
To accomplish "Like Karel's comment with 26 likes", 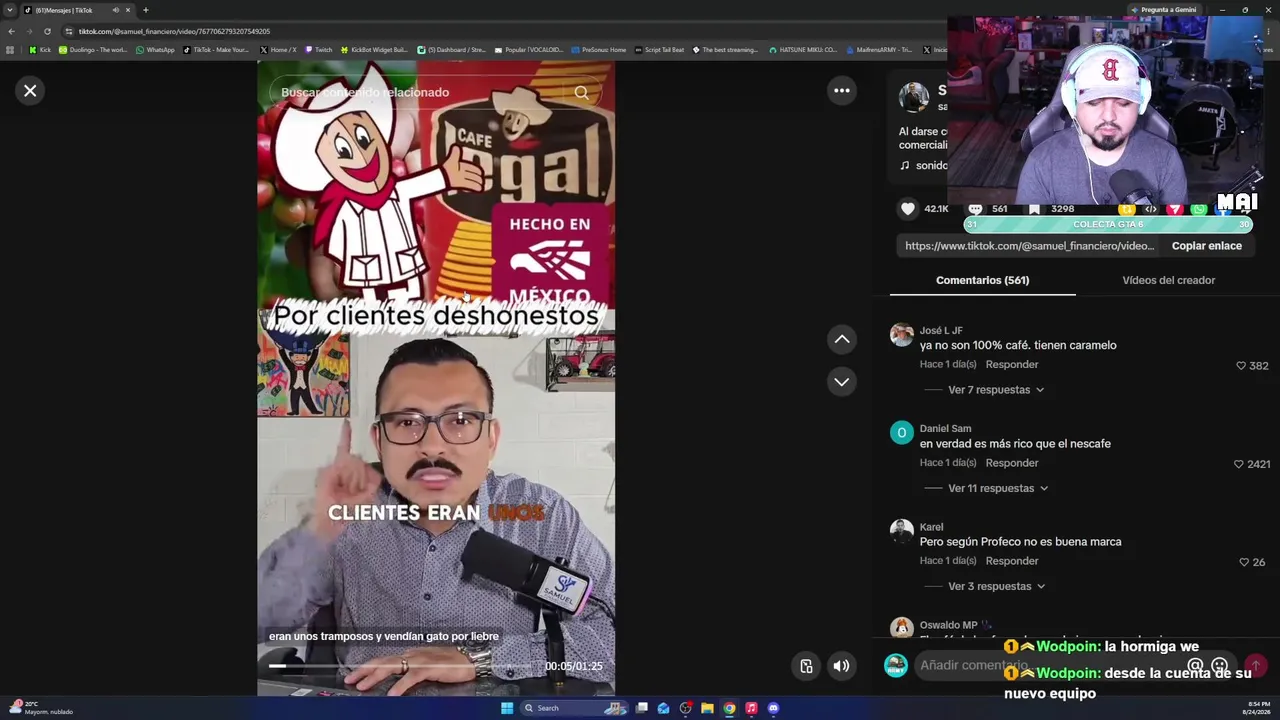I will [1244, 562].
